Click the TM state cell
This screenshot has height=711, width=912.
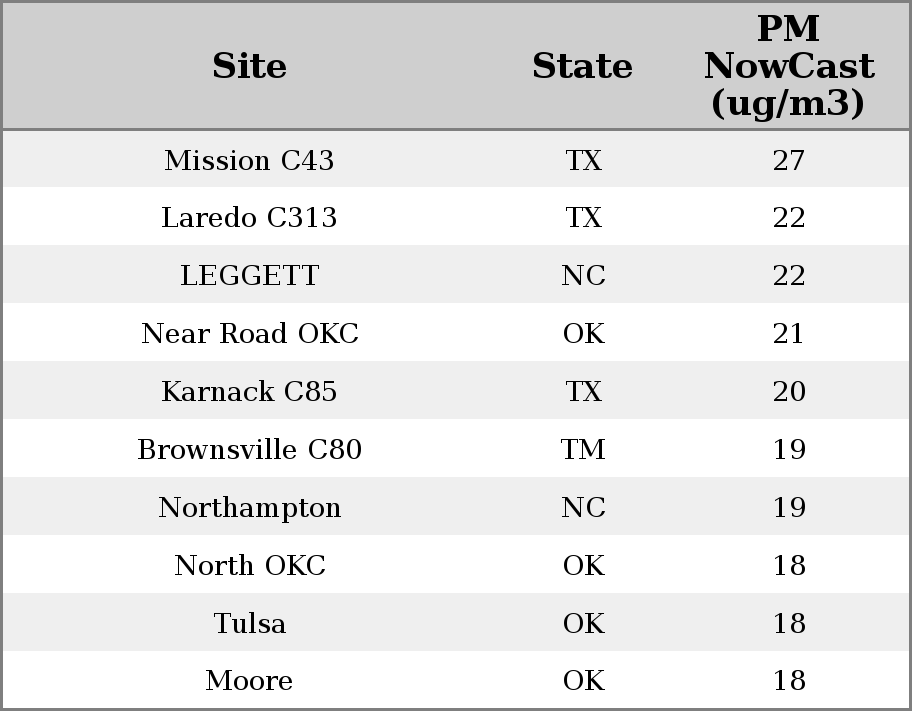583,450
